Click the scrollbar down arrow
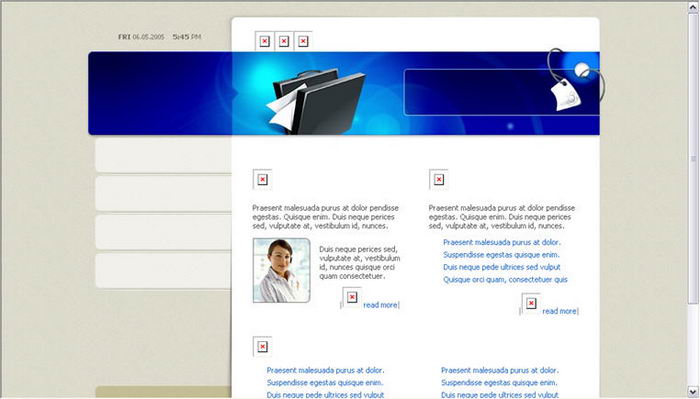Screen dimensions: 700x399 click(x=693, y=392)
